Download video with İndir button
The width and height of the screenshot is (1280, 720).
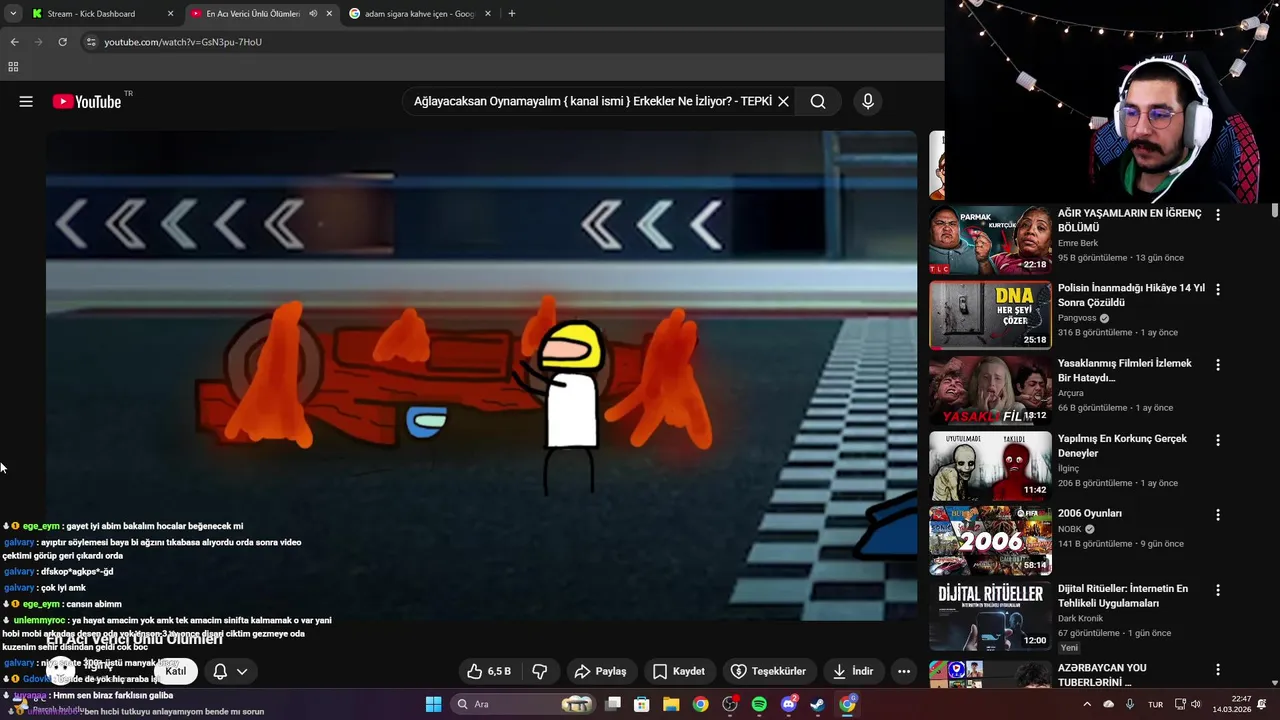pos(852,671)
